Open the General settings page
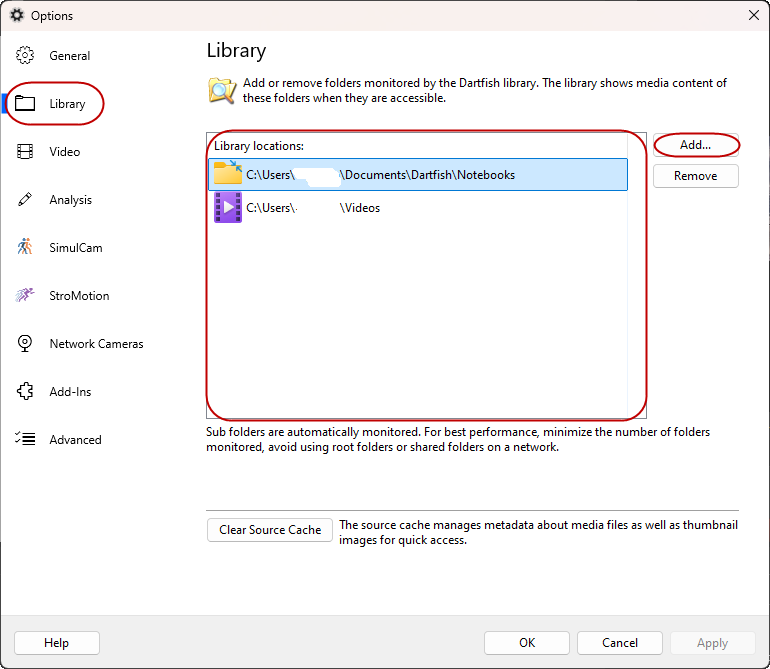 [70, 56]
